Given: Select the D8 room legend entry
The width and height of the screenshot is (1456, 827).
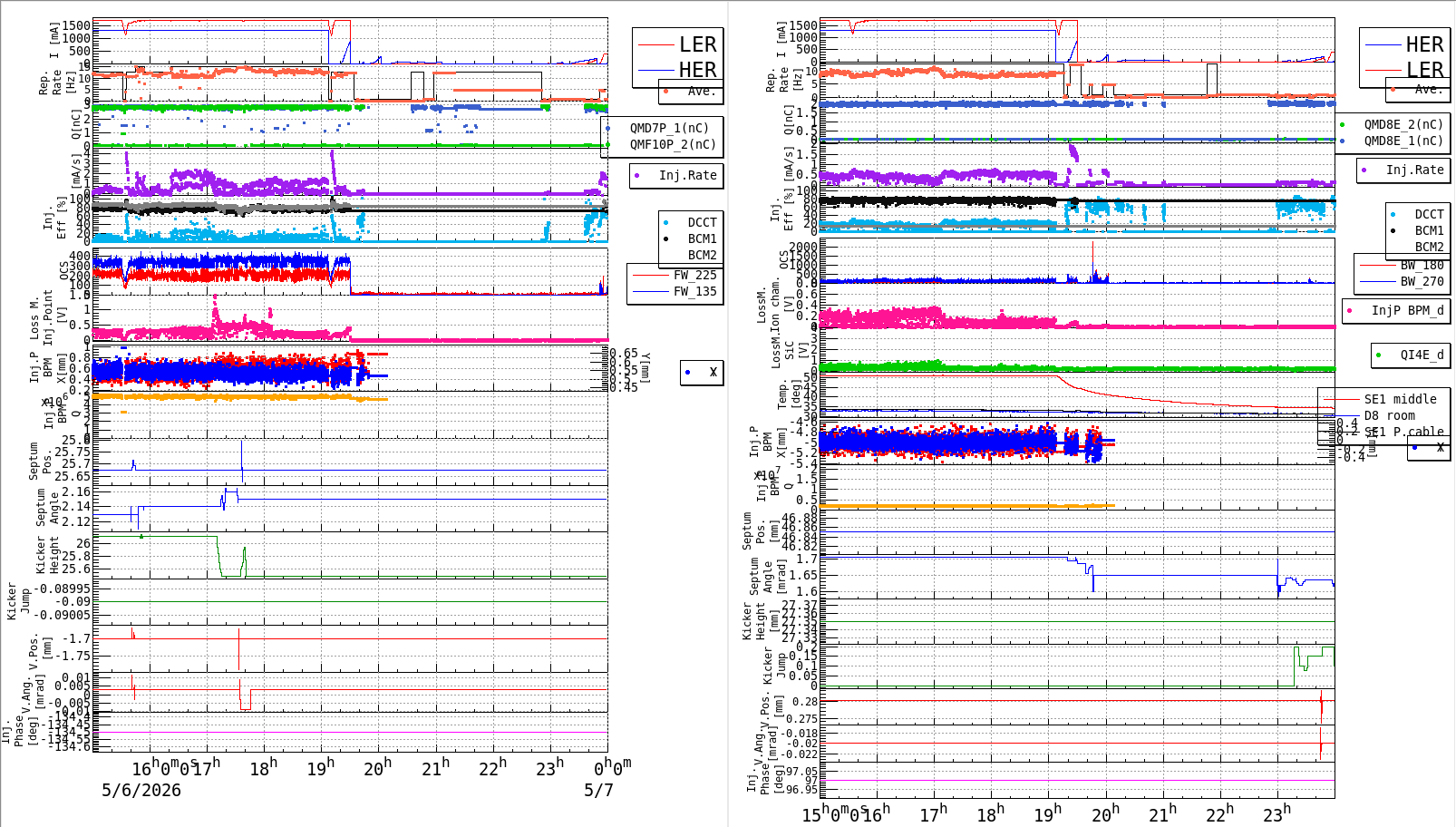Looking at the screenshot, I should [x=1390, y=415].
